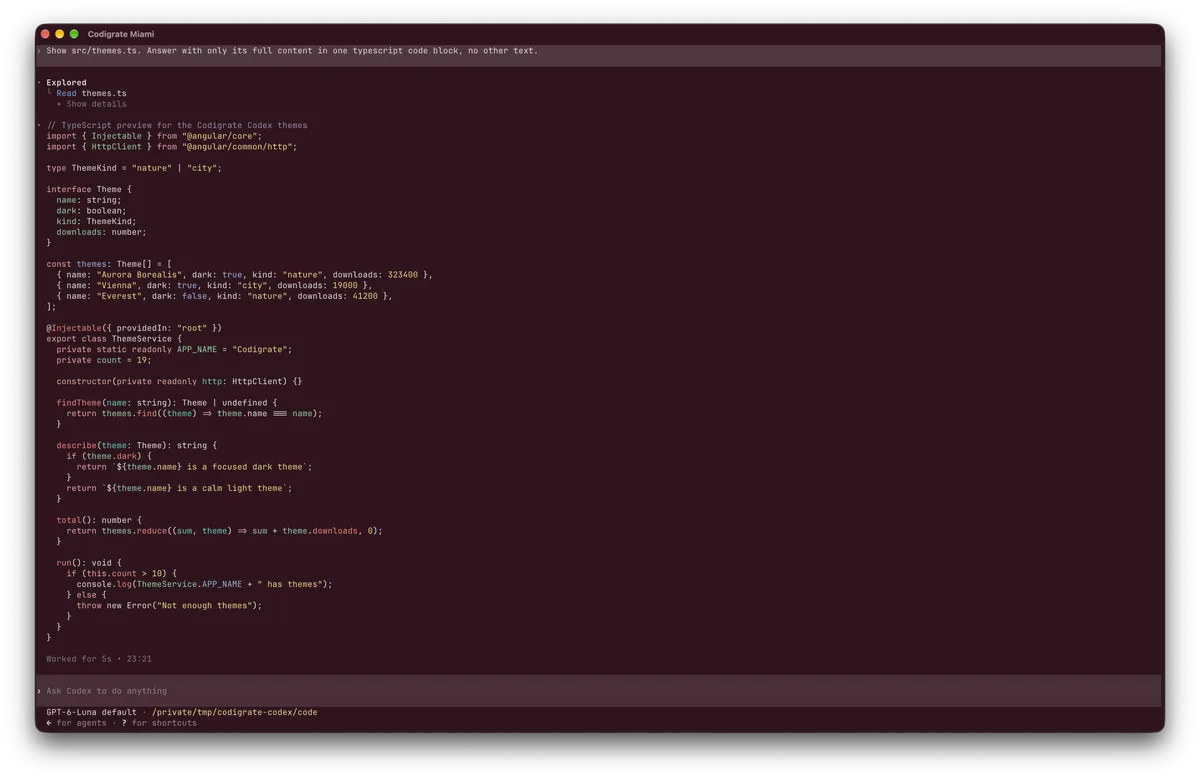
Task: Click the 'is a calm light theme' return line
Action: (x=179, y=488)
